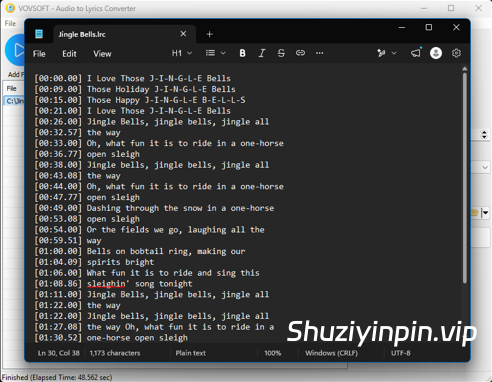The height and width of the screenshot is (382, 492).
Task: Click Windows (CRLF) line ending indicator
Action: (x=331, y=353)
